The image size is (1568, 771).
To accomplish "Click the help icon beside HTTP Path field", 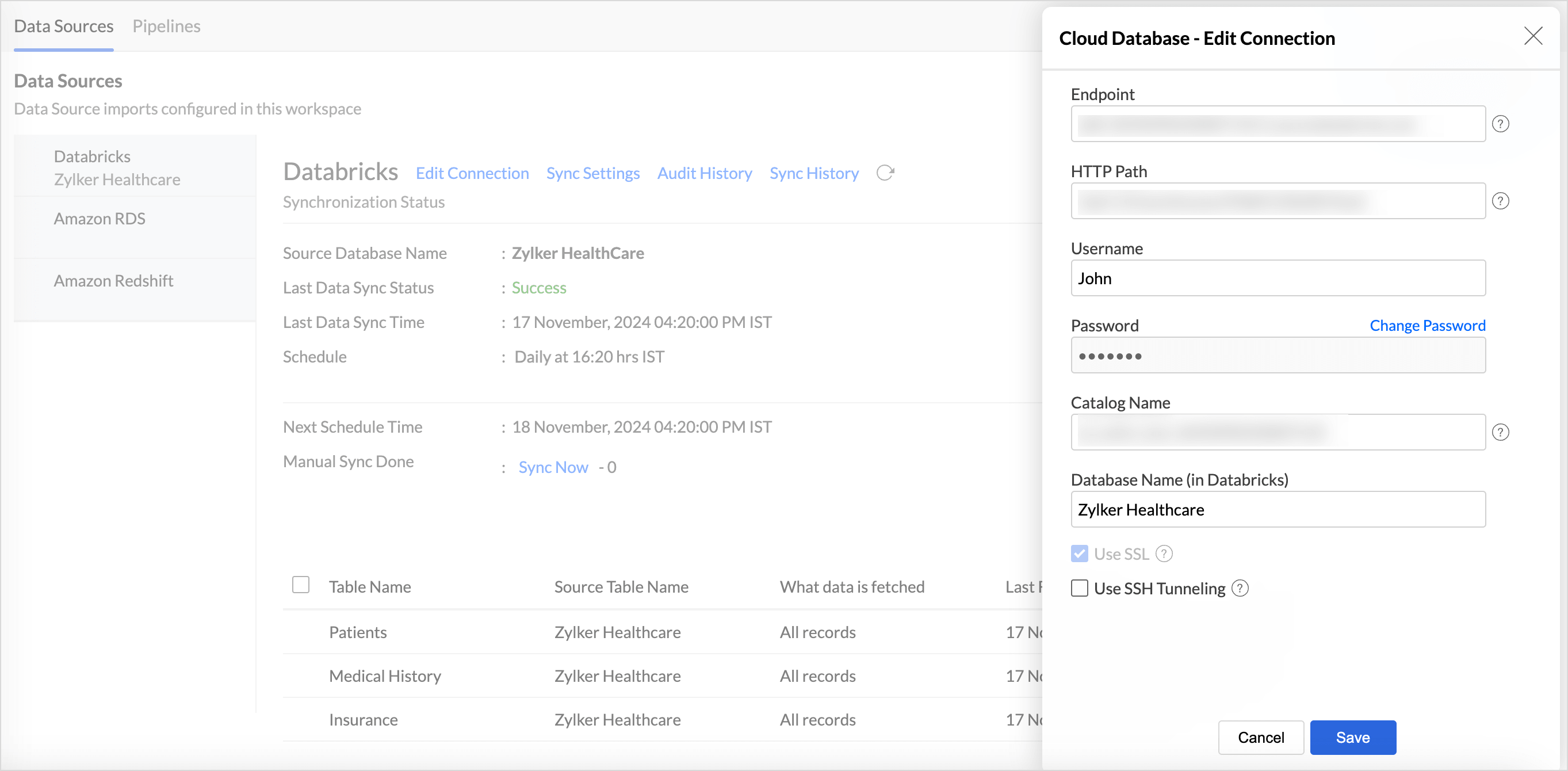I will tap(1501, 201).
